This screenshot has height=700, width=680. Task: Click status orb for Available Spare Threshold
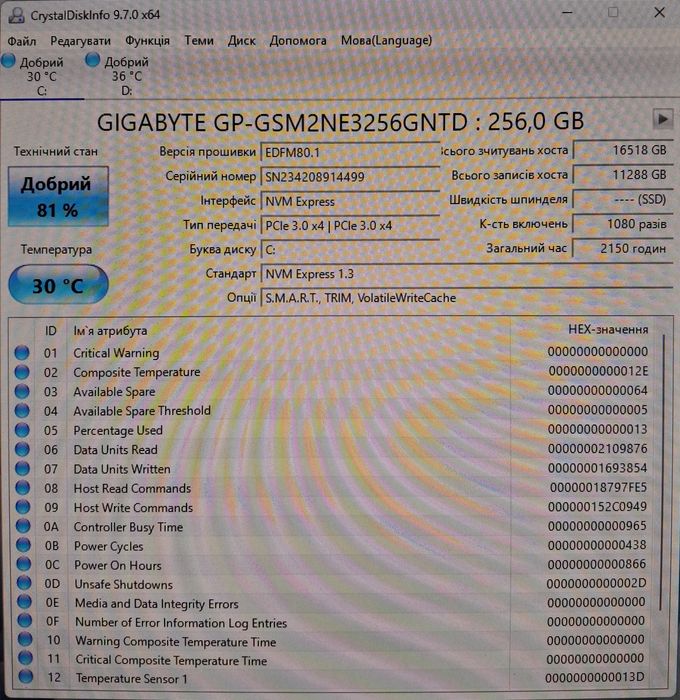click(x=22, y=411)
